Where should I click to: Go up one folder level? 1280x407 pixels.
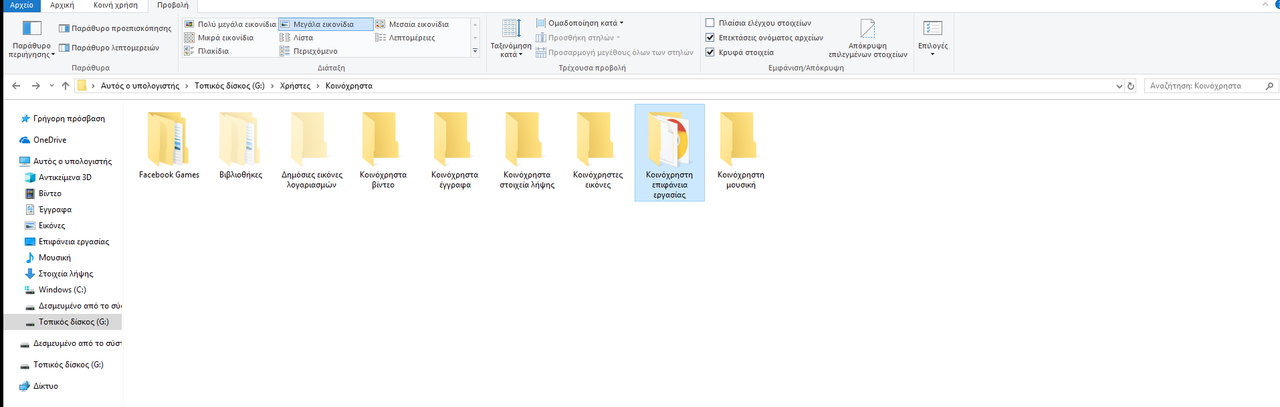[65, 86]
